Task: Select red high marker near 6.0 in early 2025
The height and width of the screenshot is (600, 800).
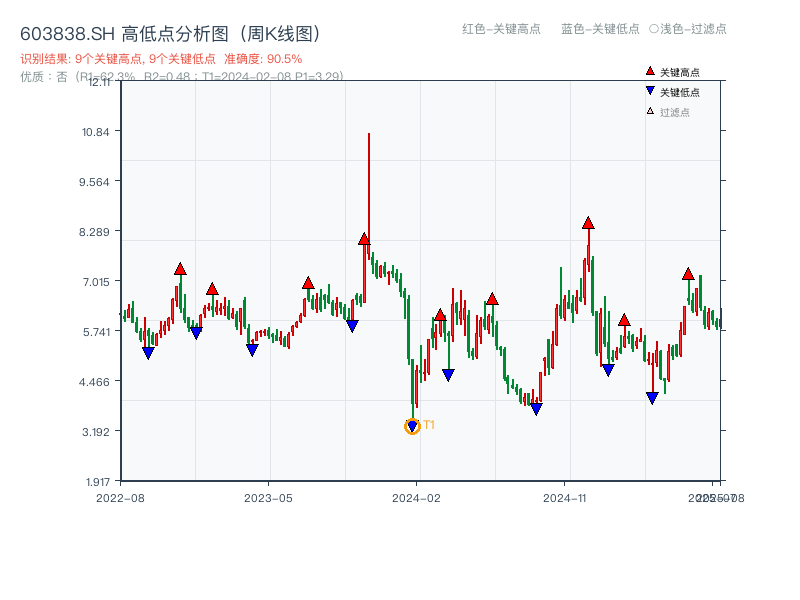Action: (624, 320)
